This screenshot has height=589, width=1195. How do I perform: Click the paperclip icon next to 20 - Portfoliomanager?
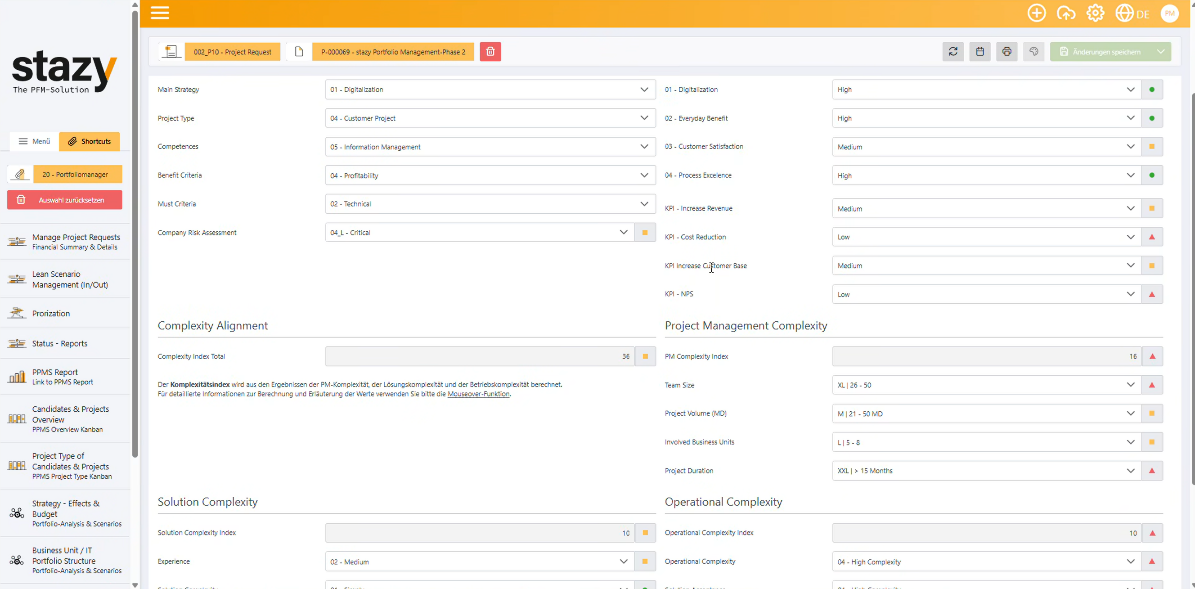[x=20, y=174]
